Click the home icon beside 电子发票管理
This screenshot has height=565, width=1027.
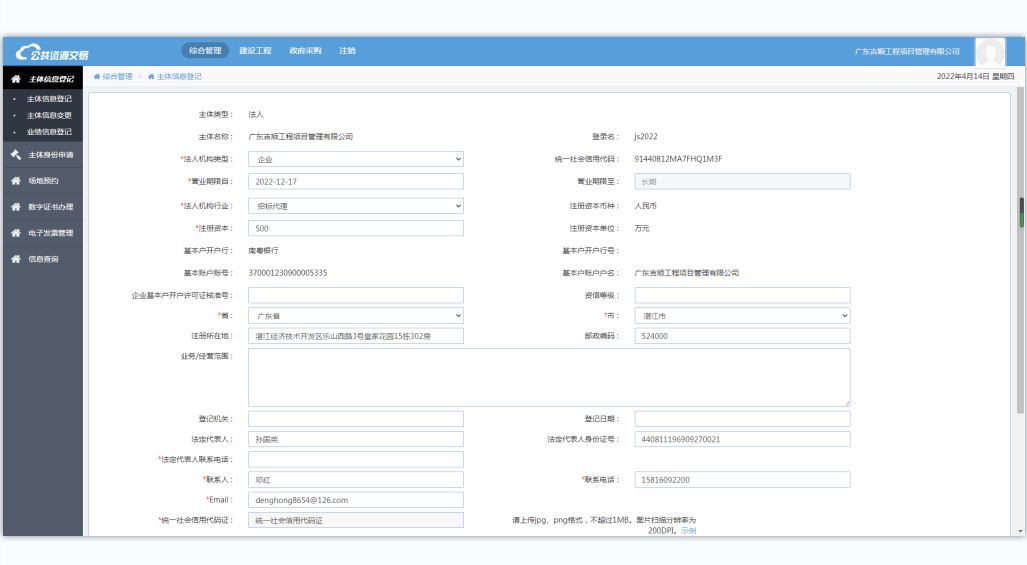(x=16, y=233)
